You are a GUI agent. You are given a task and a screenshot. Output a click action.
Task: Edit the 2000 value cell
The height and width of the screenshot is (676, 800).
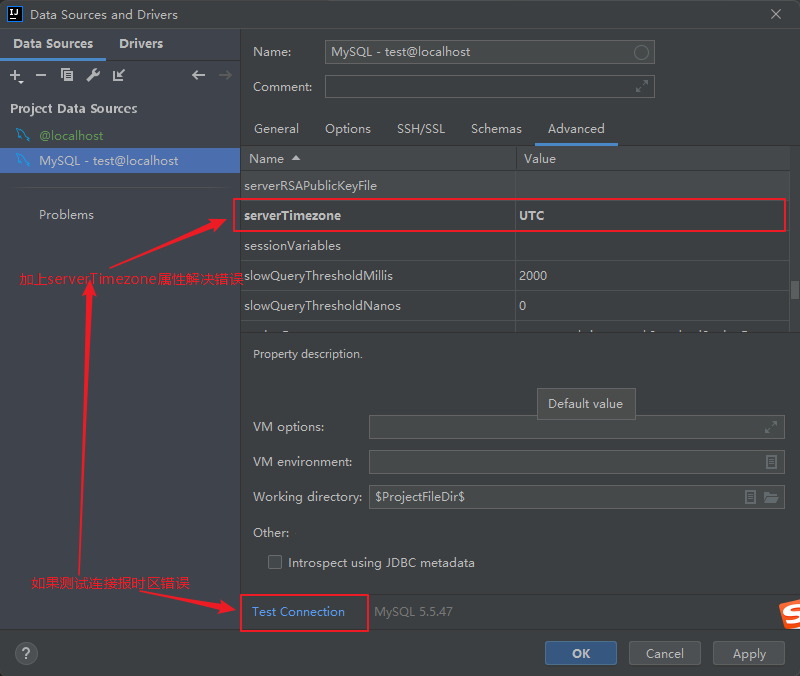tap(653, 276)
